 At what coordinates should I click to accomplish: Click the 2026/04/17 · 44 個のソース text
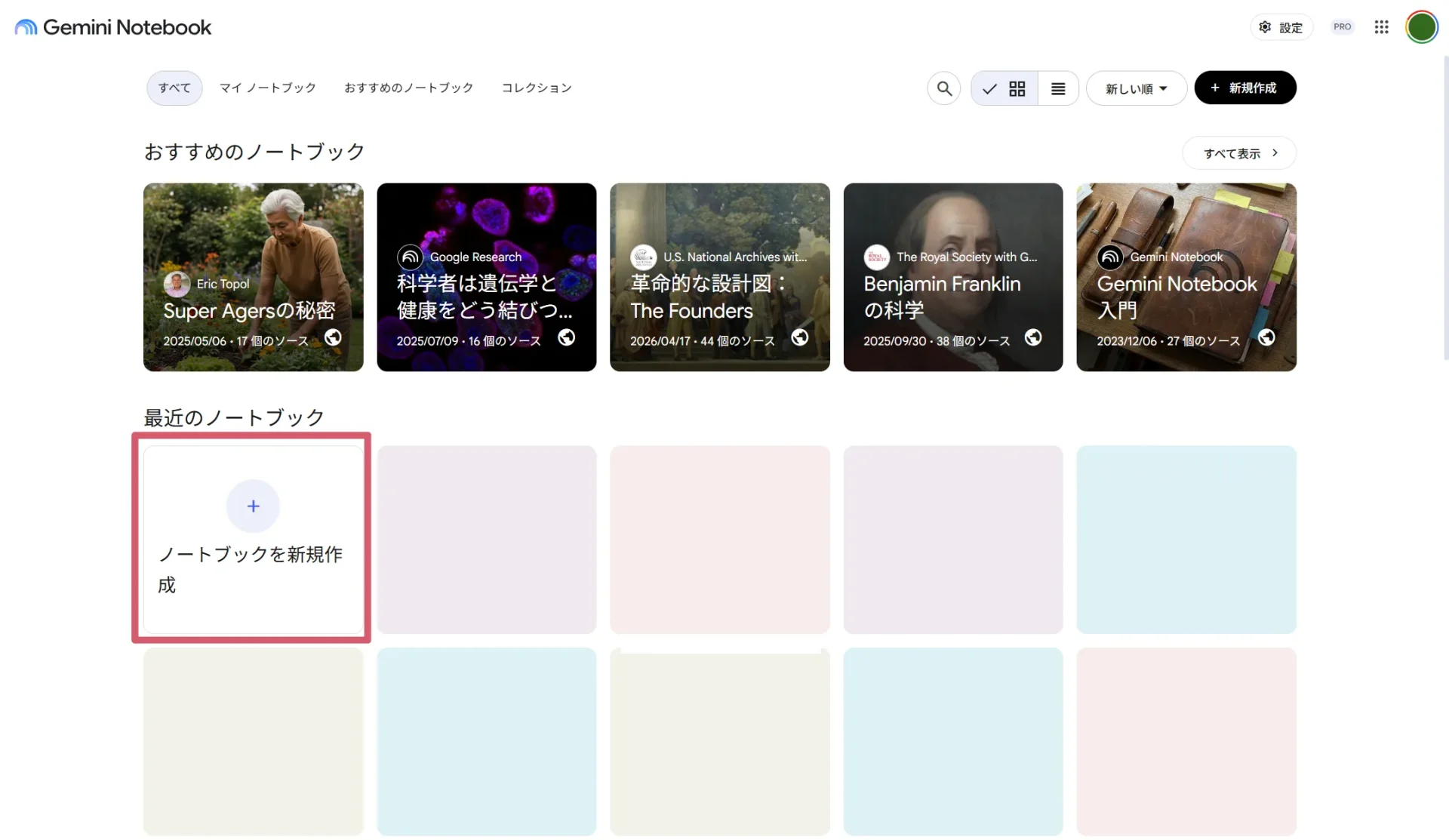(703, 341)
